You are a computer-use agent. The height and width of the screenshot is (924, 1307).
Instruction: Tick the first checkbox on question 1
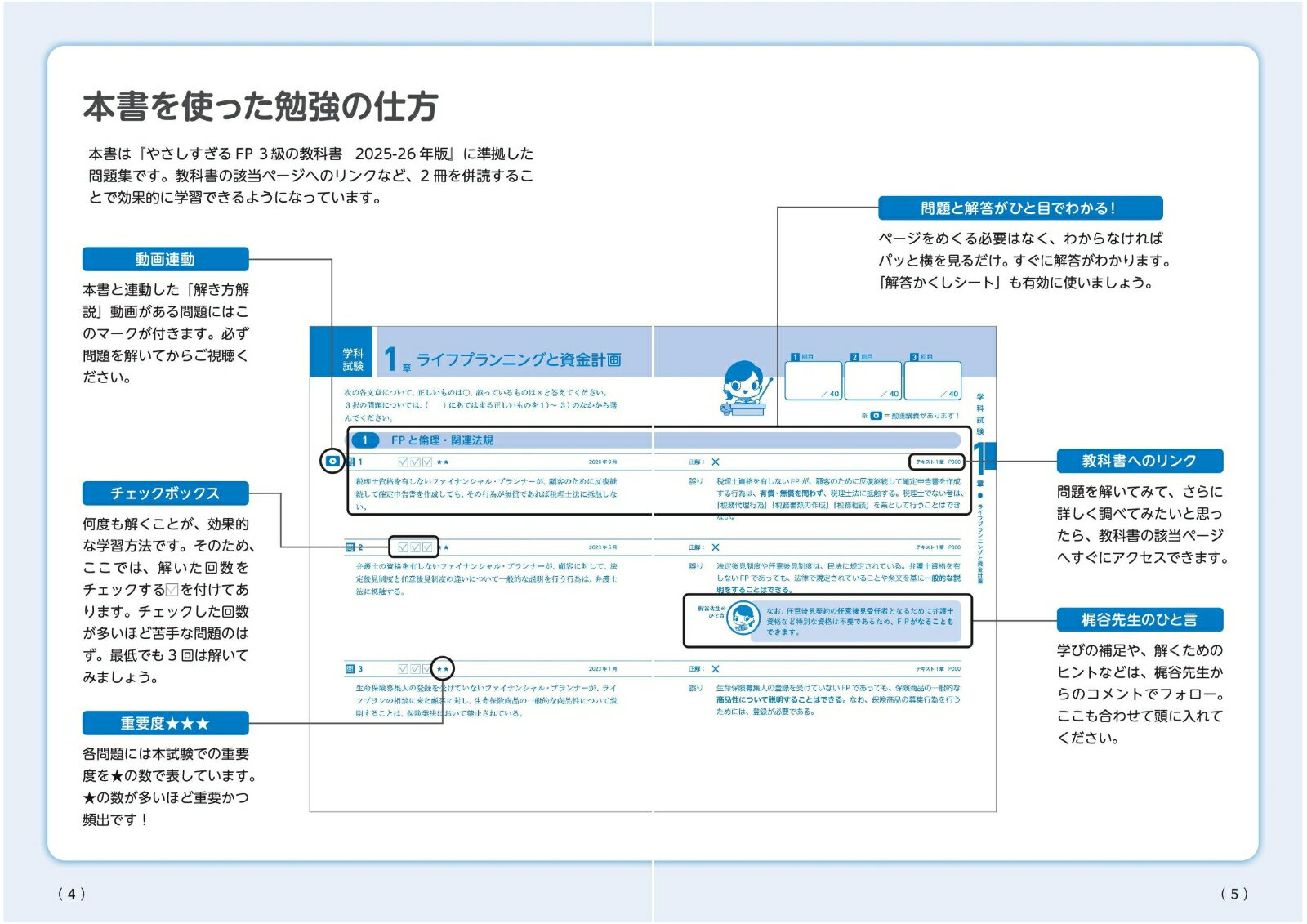404,462
